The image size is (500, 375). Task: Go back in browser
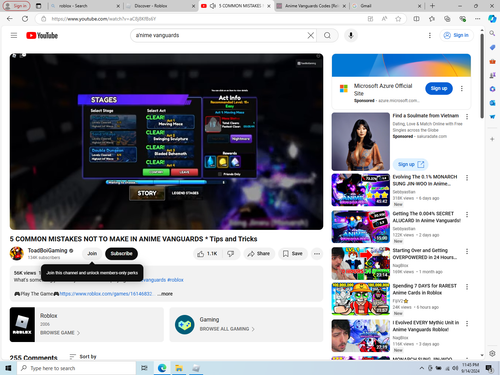pyautogui.click(x=10, y=19)
